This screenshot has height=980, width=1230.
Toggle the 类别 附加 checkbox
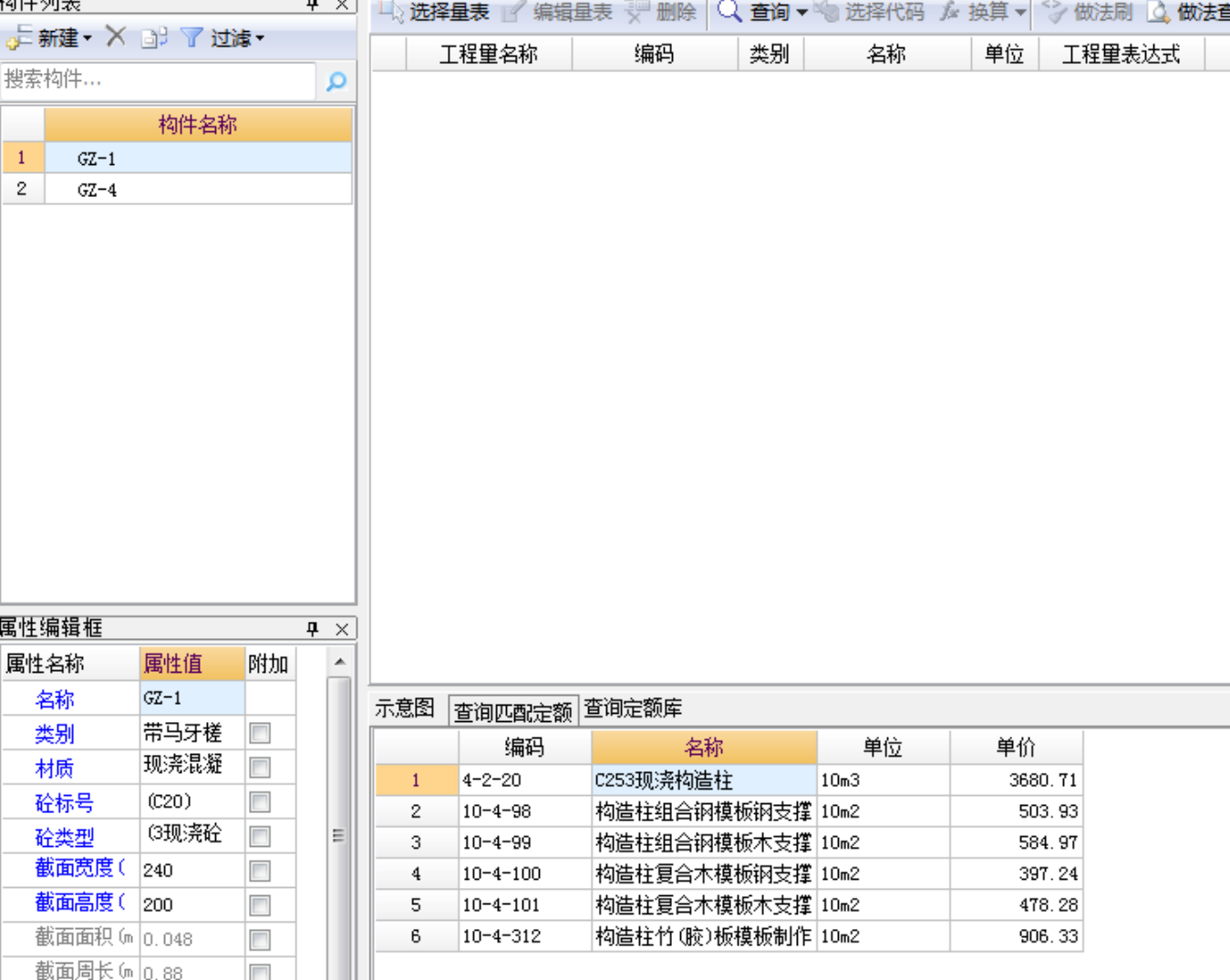click(260, 733)
